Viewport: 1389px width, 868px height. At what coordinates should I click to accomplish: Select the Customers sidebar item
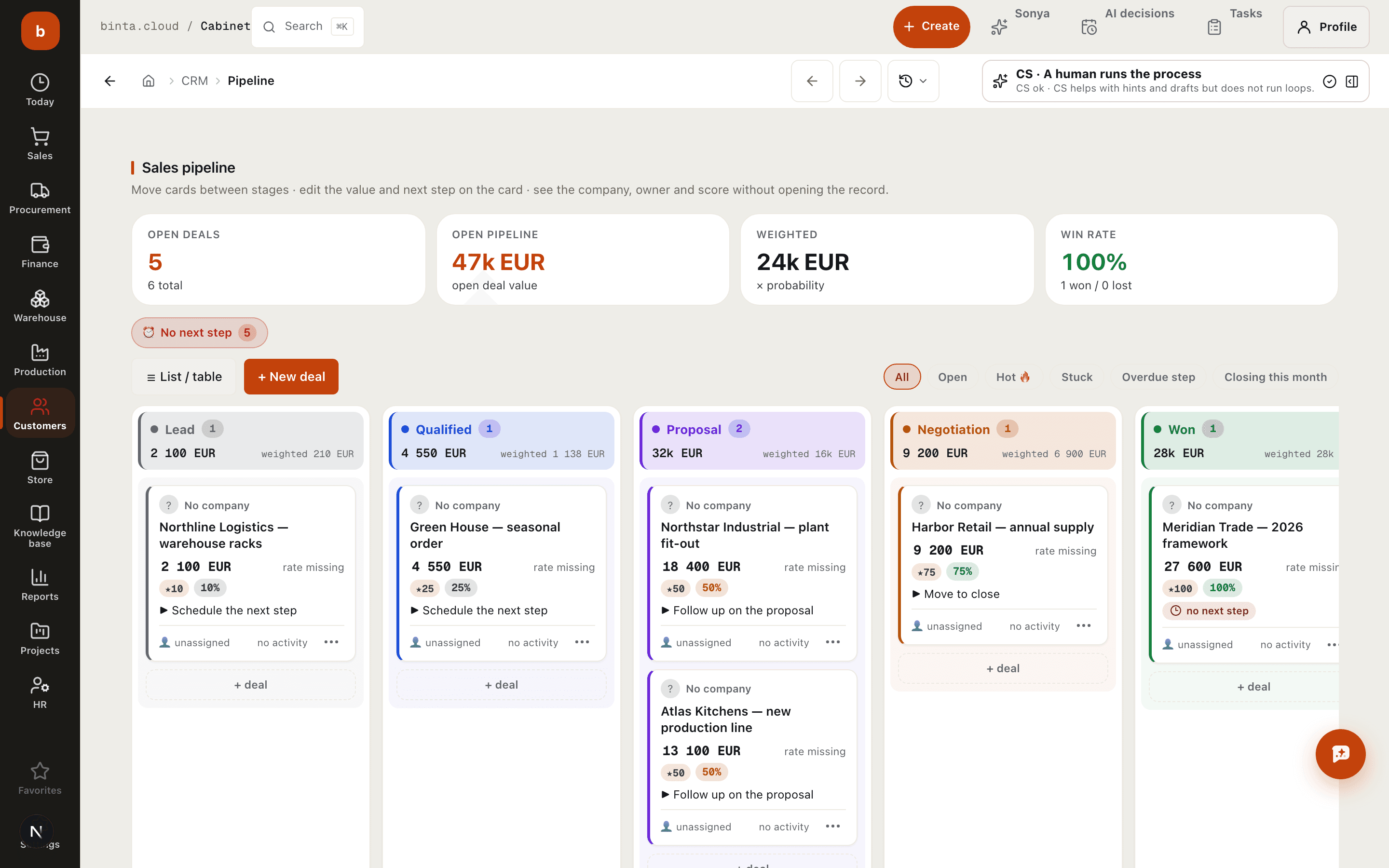click(x=40, y=413)
